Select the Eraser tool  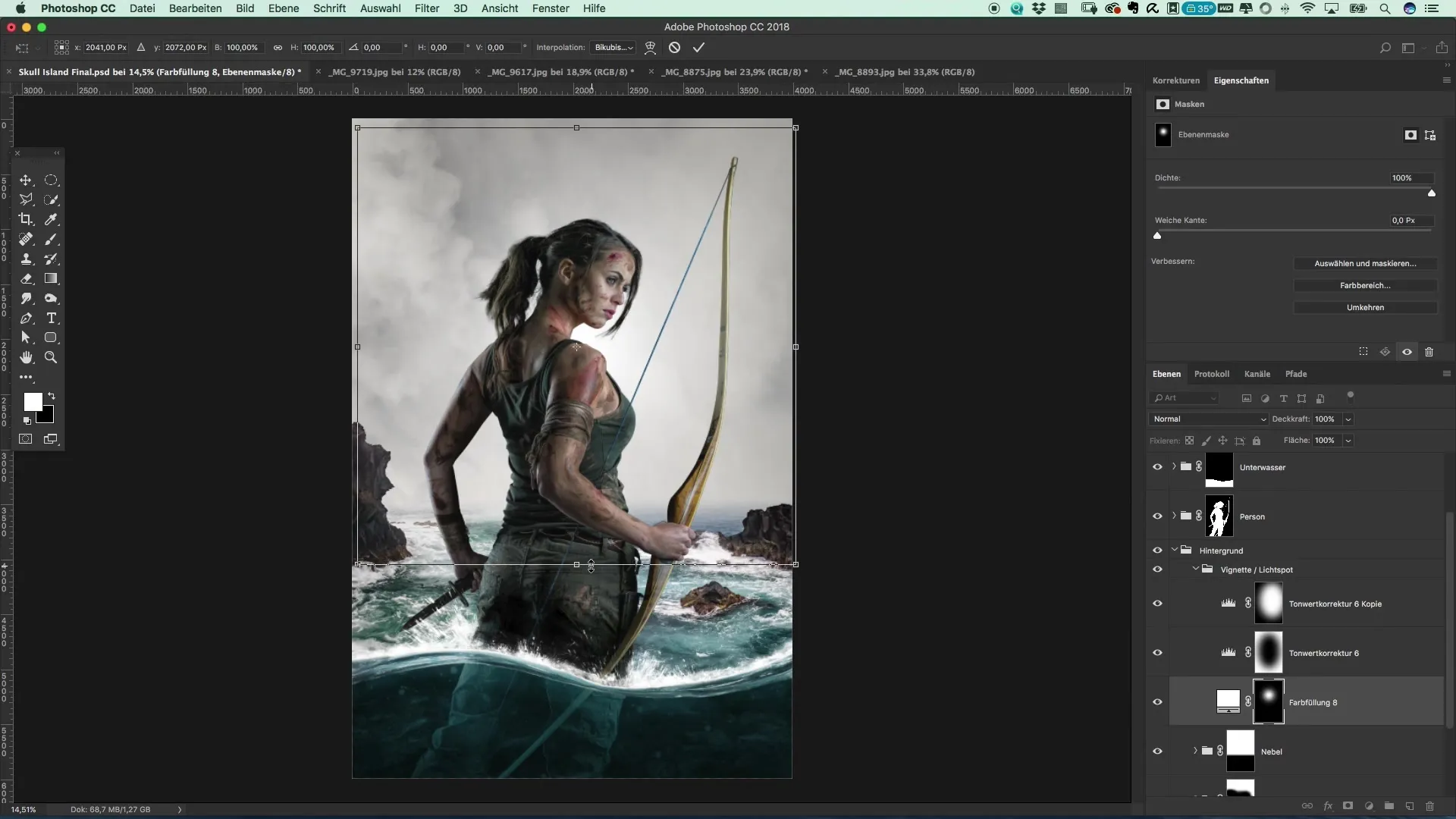tap(26, 278)
